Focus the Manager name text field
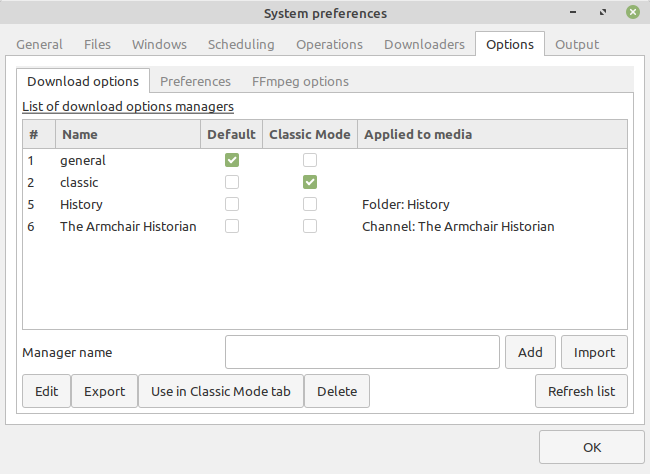650x474 pixels. pyautogui.click(x=362, y=352)
